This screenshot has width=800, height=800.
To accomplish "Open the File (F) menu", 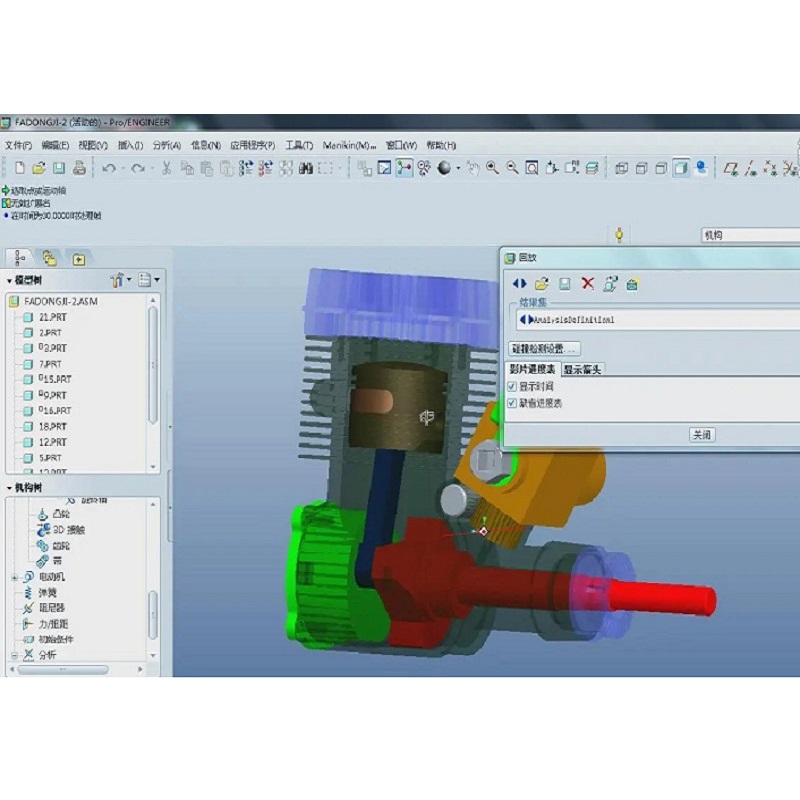I will pyautogui.click(x=18, y=145).
